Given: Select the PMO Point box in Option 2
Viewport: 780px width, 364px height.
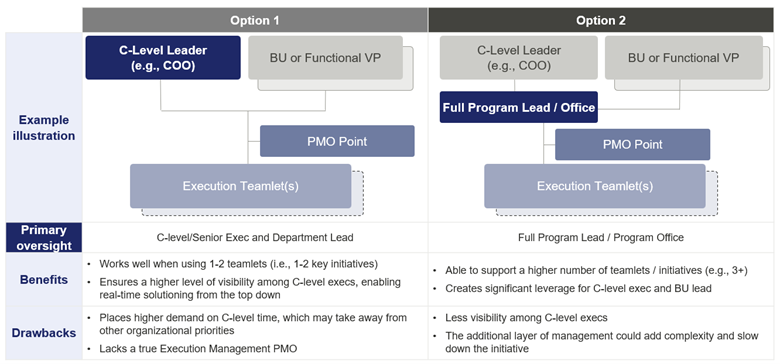Looking at the screenshot, I should point(632,145).
